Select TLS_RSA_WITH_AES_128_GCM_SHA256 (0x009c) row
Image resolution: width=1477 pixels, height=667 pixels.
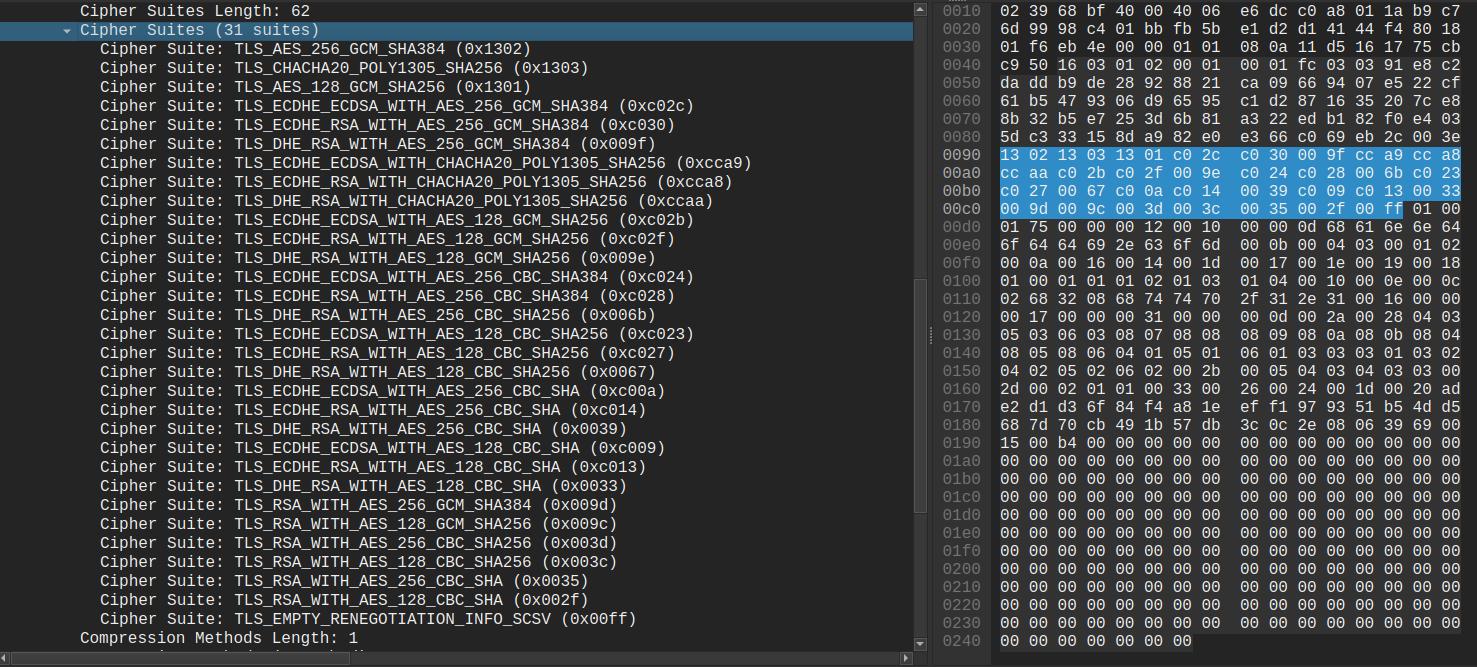[x=456, y=524]
